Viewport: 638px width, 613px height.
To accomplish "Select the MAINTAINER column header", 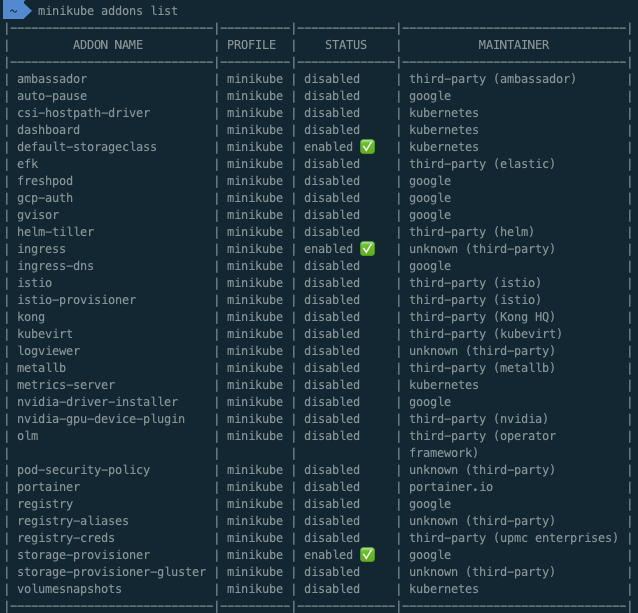I will click(x=513, y=45).
